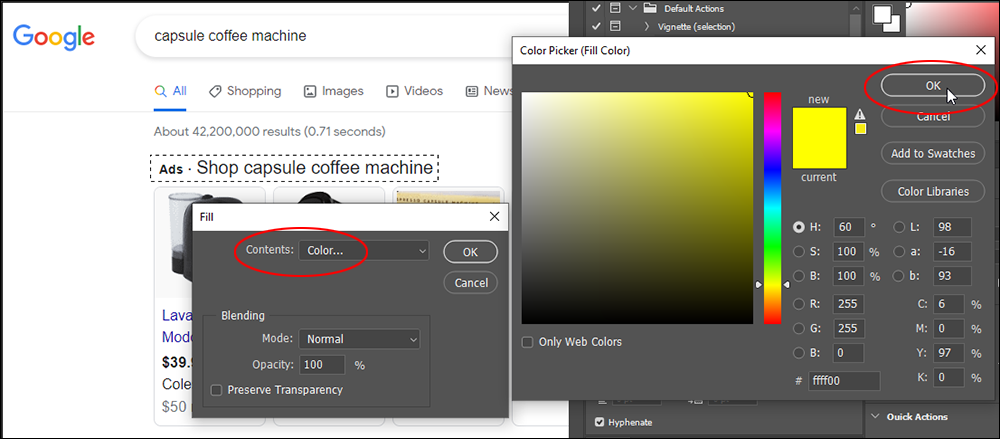
Task: Select the S saturation radio button
Action: (x=798, y=252)
